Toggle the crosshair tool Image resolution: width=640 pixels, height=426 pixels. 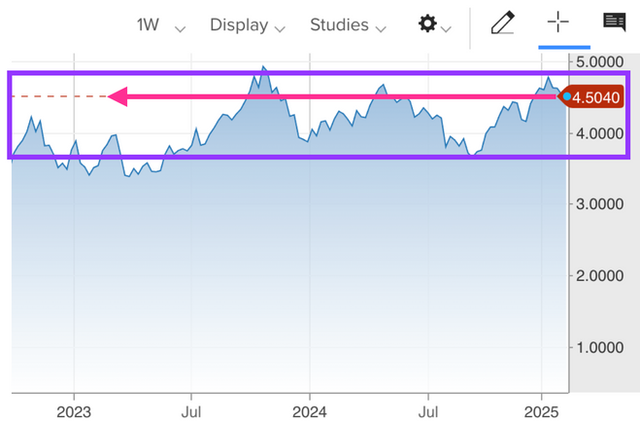[558, 22]
